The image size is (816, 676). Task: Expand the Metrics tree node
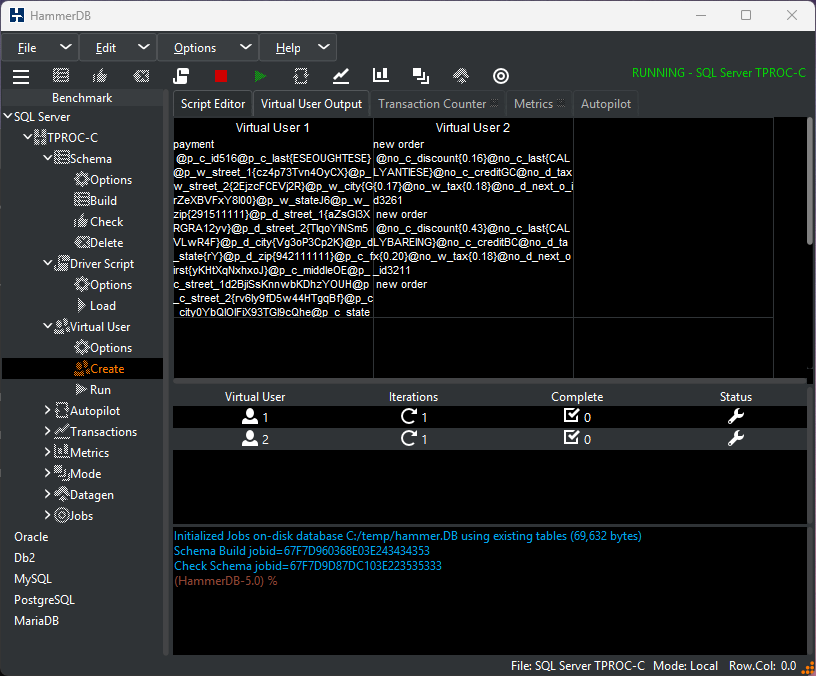tap(47, 452)
